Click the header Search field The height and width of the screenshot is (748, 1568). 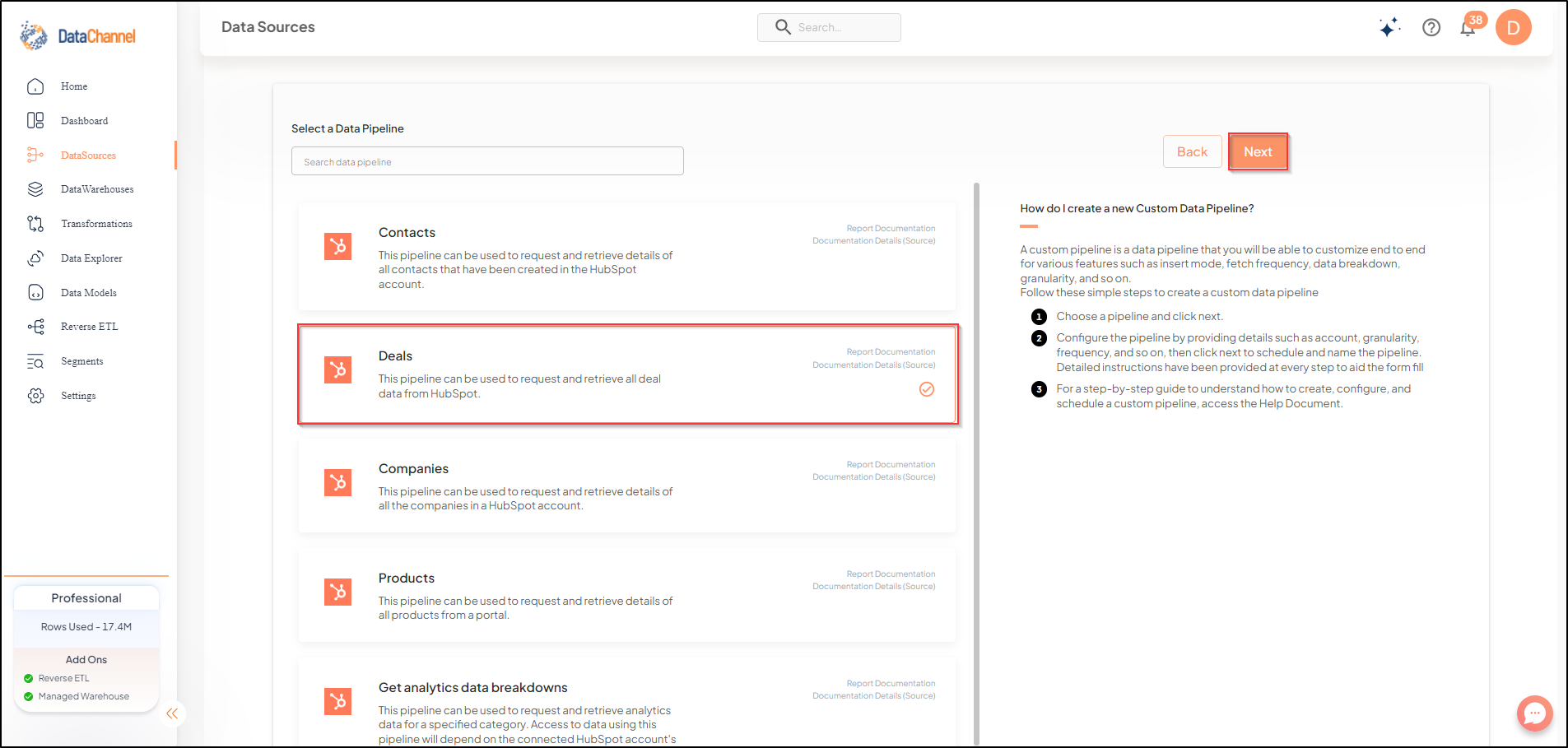pyautogui.click(x=829, y=27)
